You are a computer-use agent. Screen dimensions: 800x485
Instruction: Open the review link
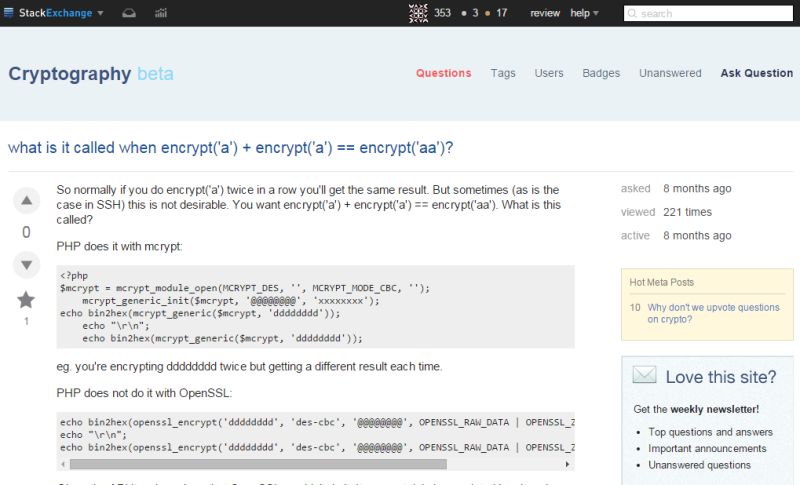tap(544, 13)
